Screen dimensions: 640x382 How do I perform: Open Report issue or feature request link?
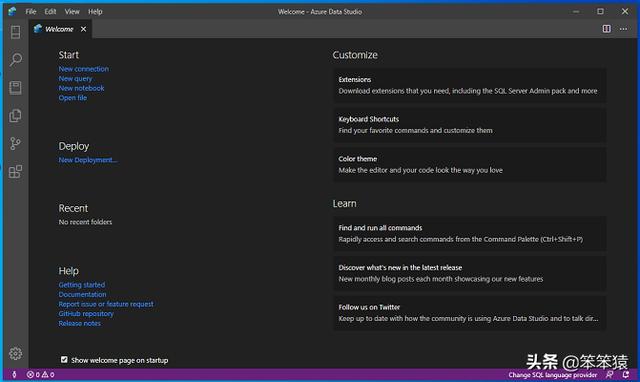pos(106,304)
